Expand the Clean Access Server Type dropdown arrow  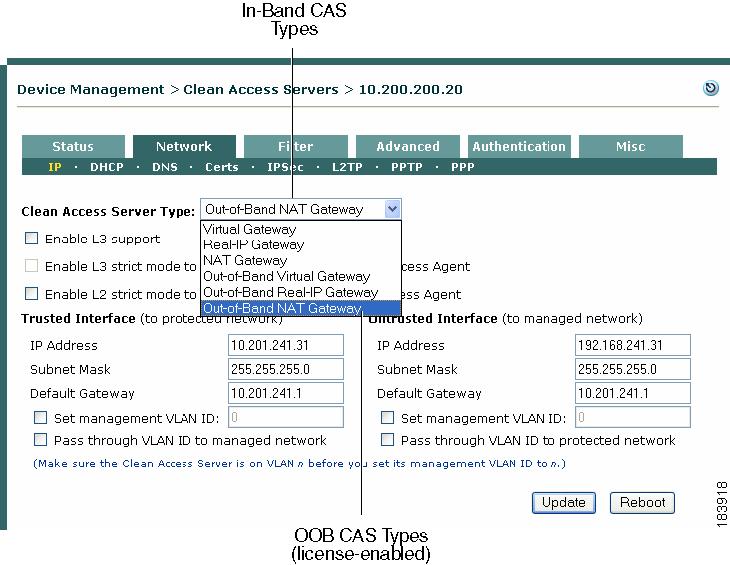(392, 209)
